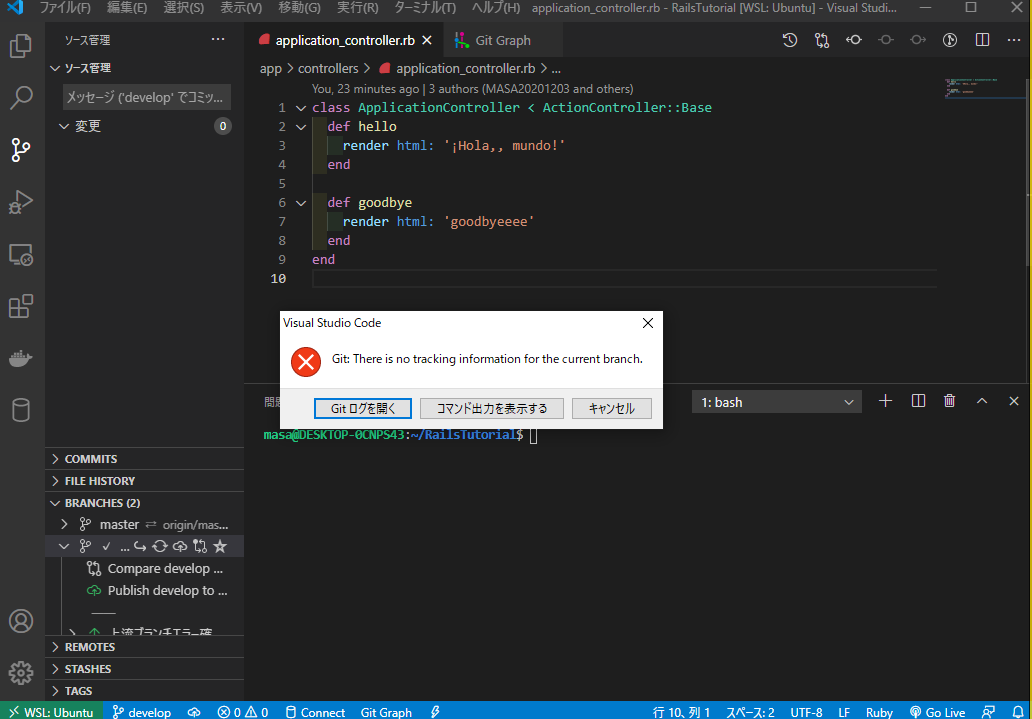Viewport: 1032px width, 719px height.
Task: Open the '1: bash' terminal selector dropdown
Action: tap(777, 402)
